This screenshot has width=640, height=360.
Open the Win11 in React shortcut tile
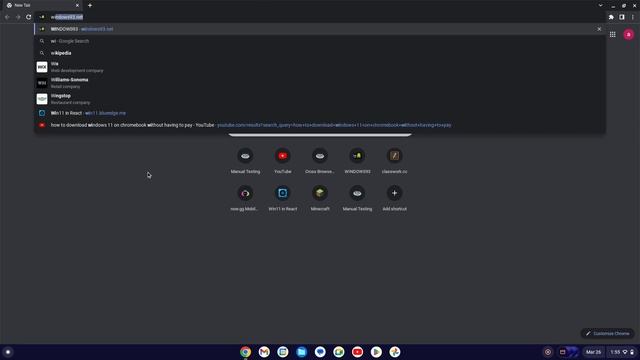282,198
